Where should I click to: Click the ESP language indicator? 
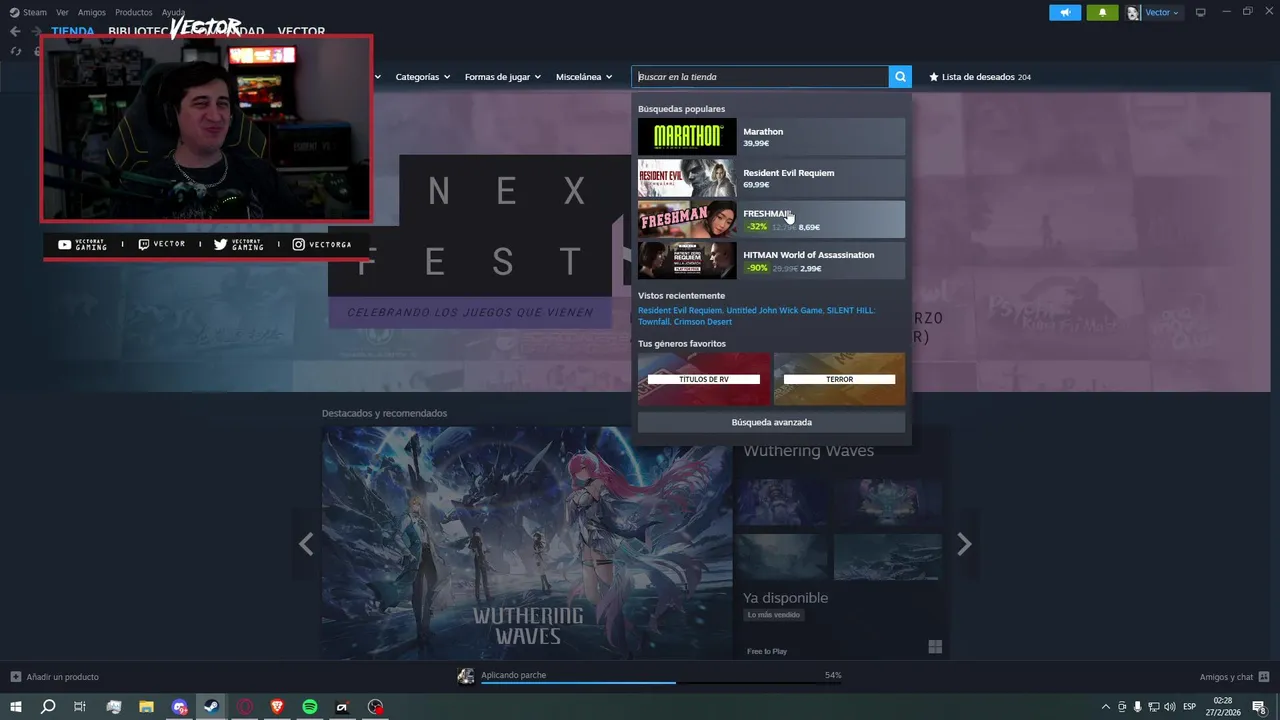pos(1190,707)
